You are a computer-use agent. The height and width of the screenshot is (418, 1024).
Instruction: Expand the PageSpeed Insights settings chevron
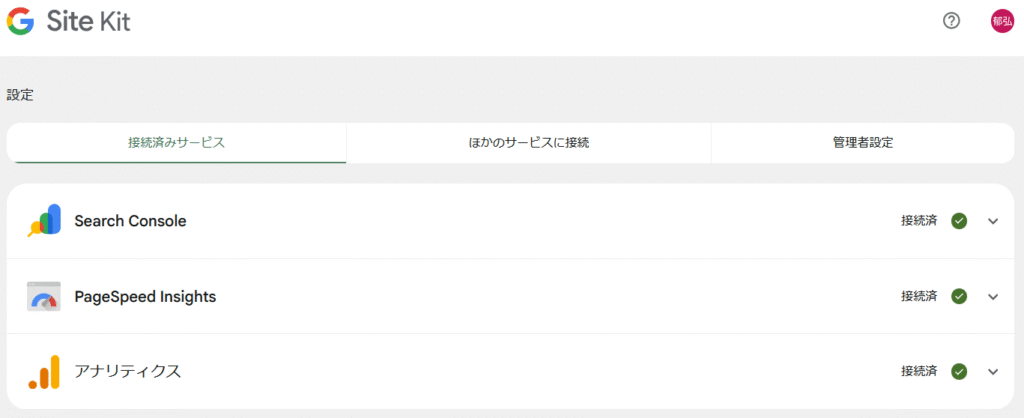(993, 297)
